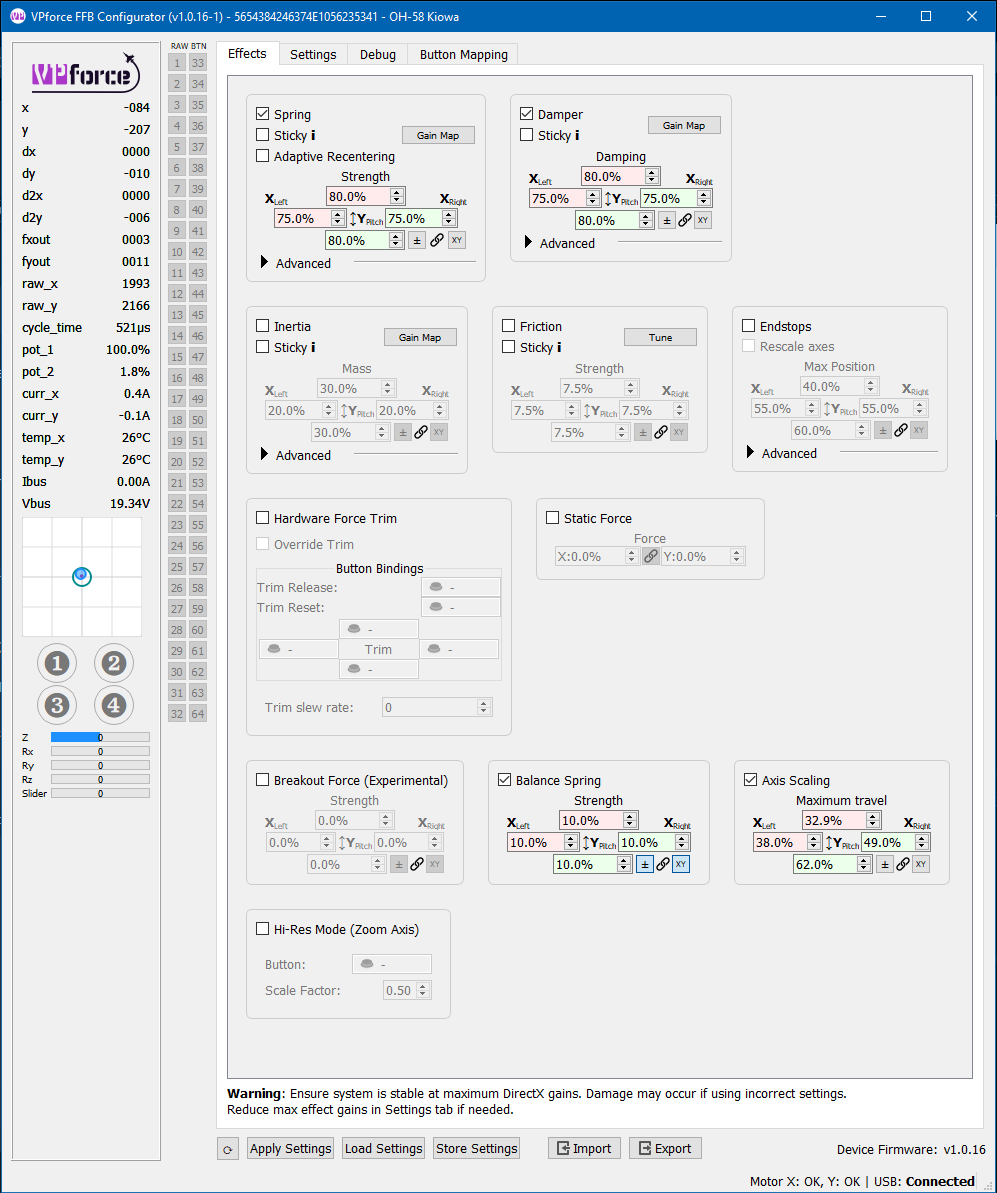Click Axis Scaling 32.9% spinner arrows
The image size is (997, 1193).
pos(873,820)
